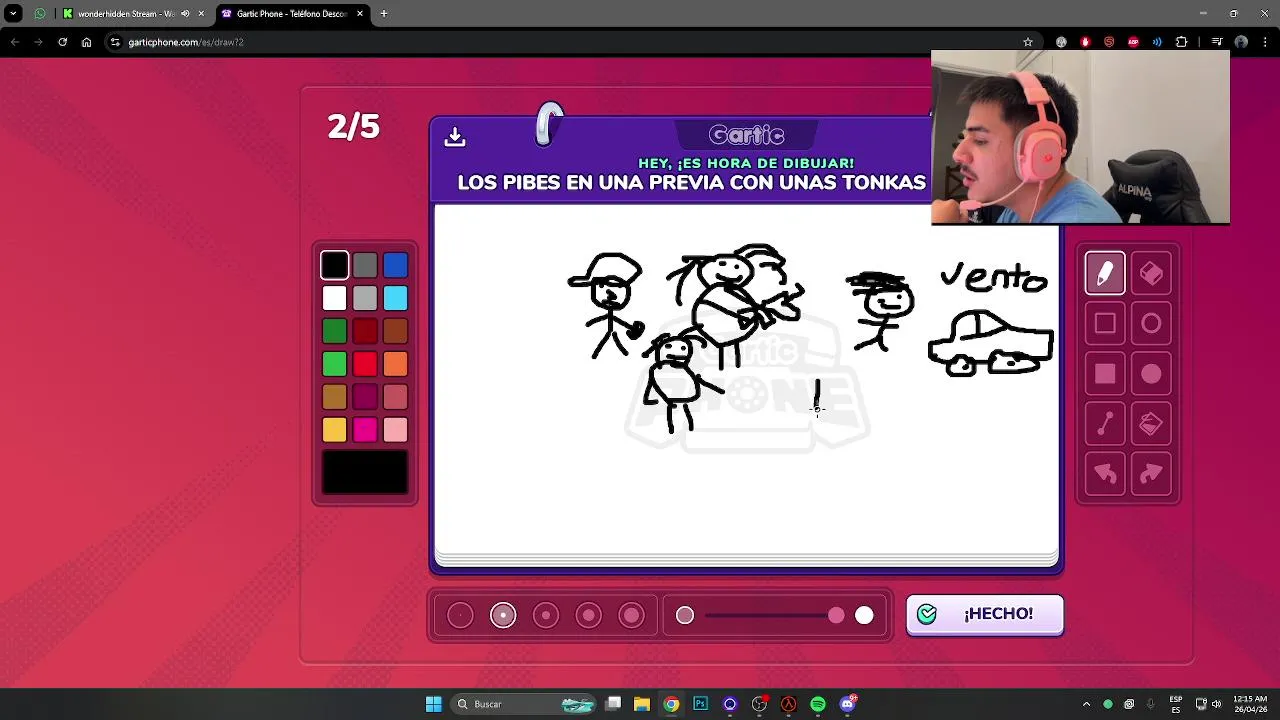1280x720 pixels.
Task: Open Spotify from the taskbar
Action: click(x=818, y=704)
